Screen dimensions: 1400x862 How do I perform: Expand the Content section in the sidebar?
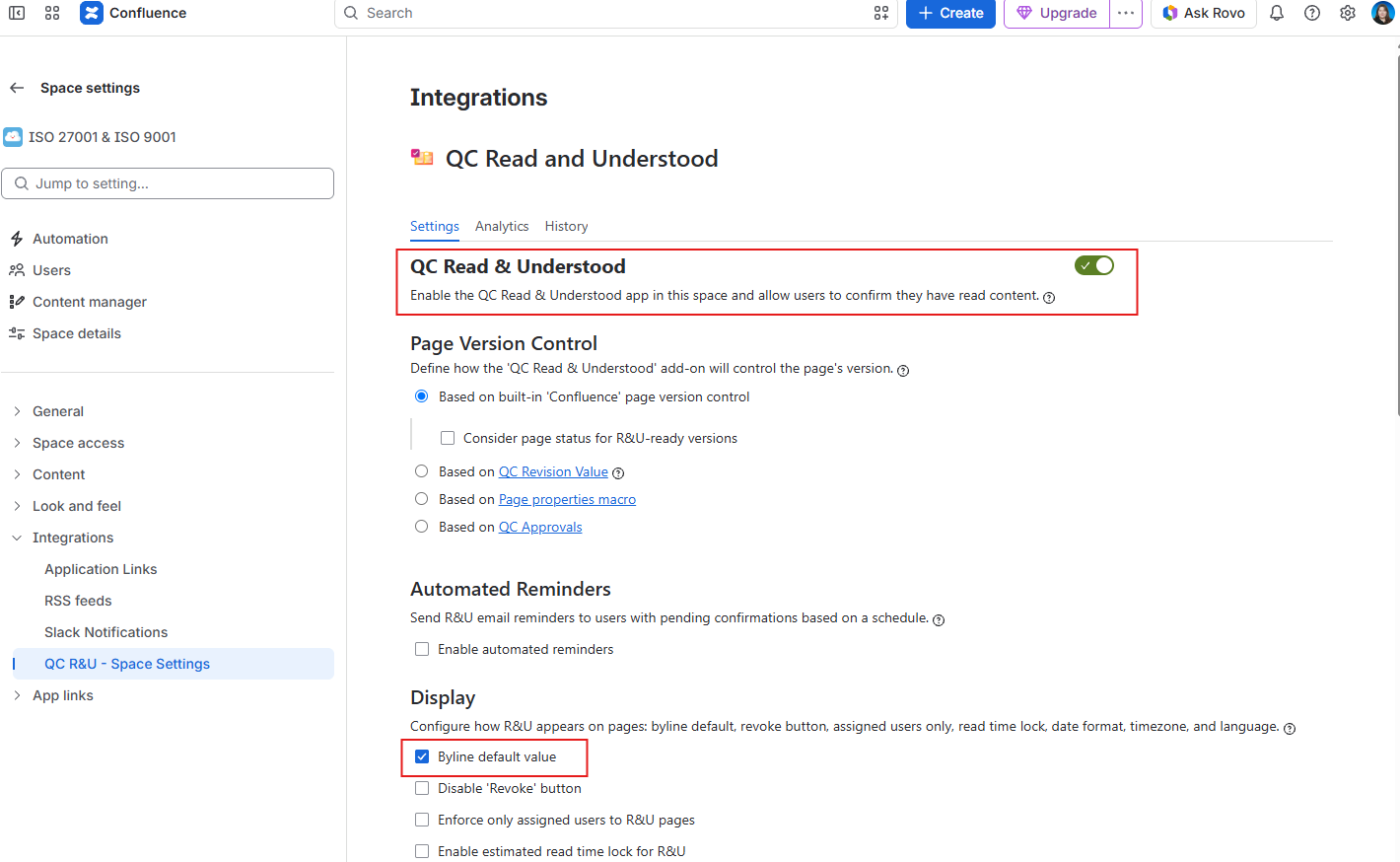click(x=17, y=474)
